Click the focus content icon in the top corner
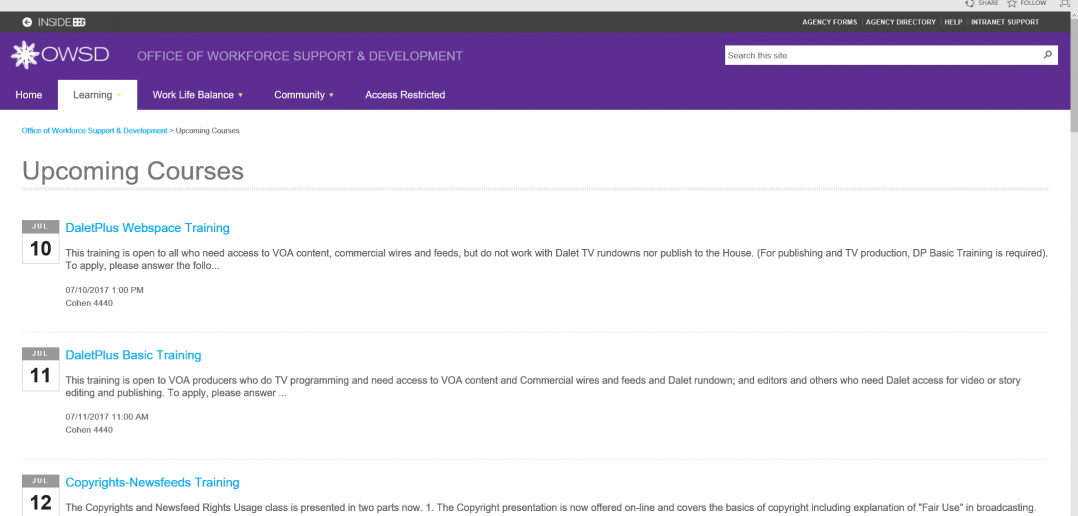Image resolution: width=1078 pixels, height=516 pixels. pyautogui.click(x=1065, y=3)
